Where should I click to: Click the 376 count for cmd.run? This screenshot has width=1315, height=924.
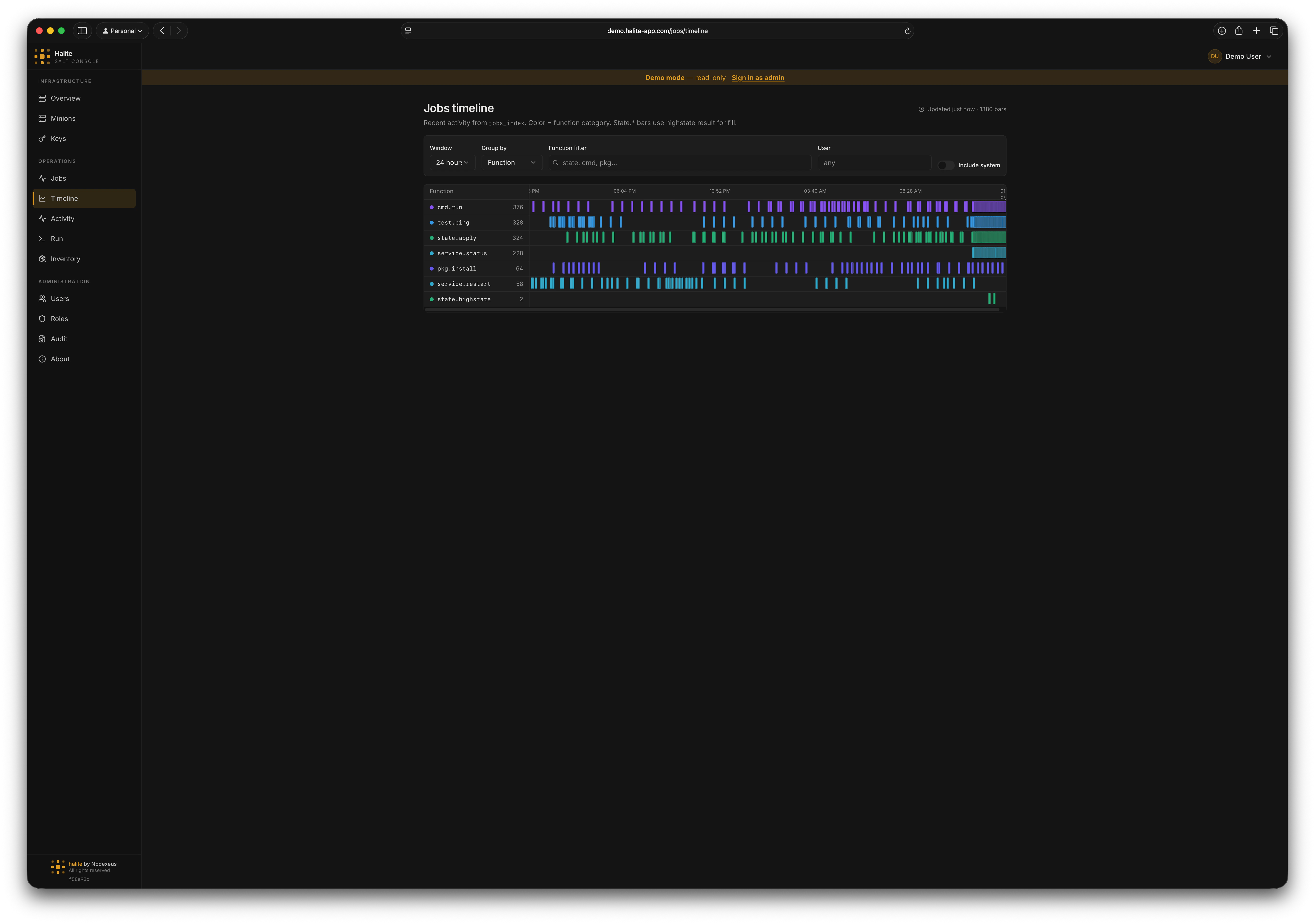[x=518, y=207]
